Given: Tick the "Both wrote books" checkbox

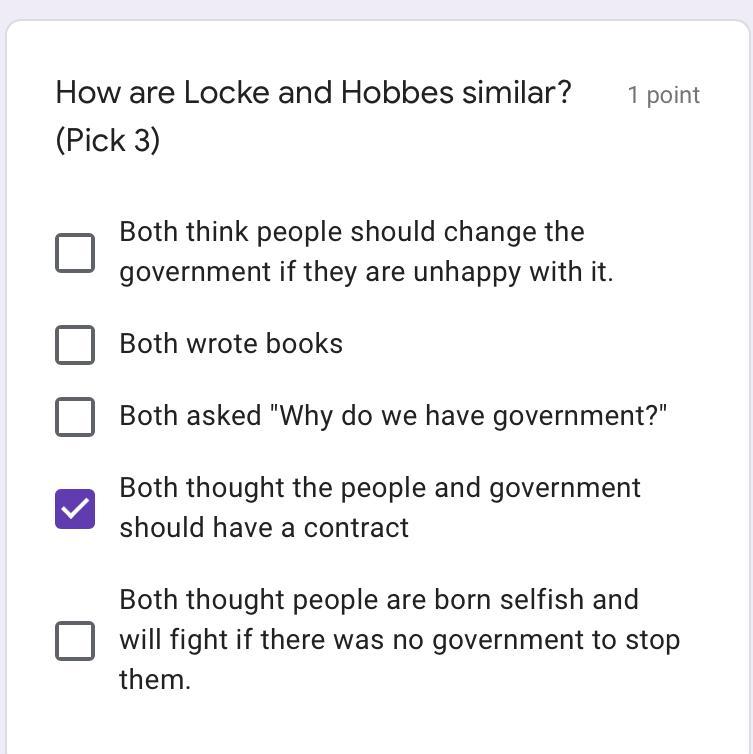Looking at the screenshot, I should 75,344.
